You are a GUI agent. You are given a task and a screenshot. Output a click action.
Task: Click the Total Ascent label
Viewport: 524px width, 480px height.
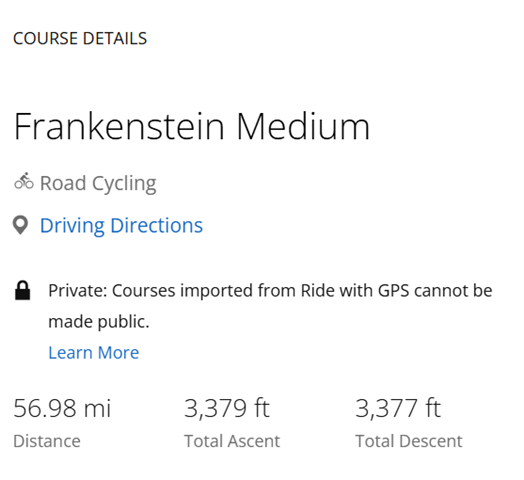(x=232, y=441)
